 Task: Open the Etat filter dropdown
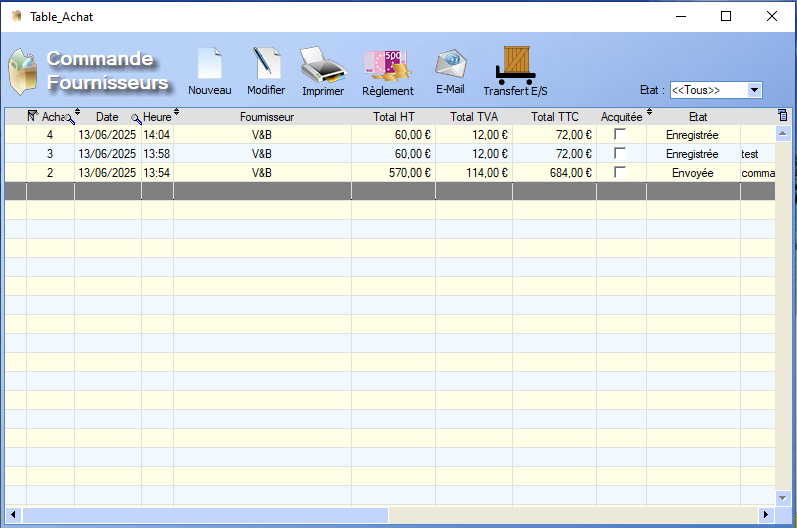[x=754, y=90]
